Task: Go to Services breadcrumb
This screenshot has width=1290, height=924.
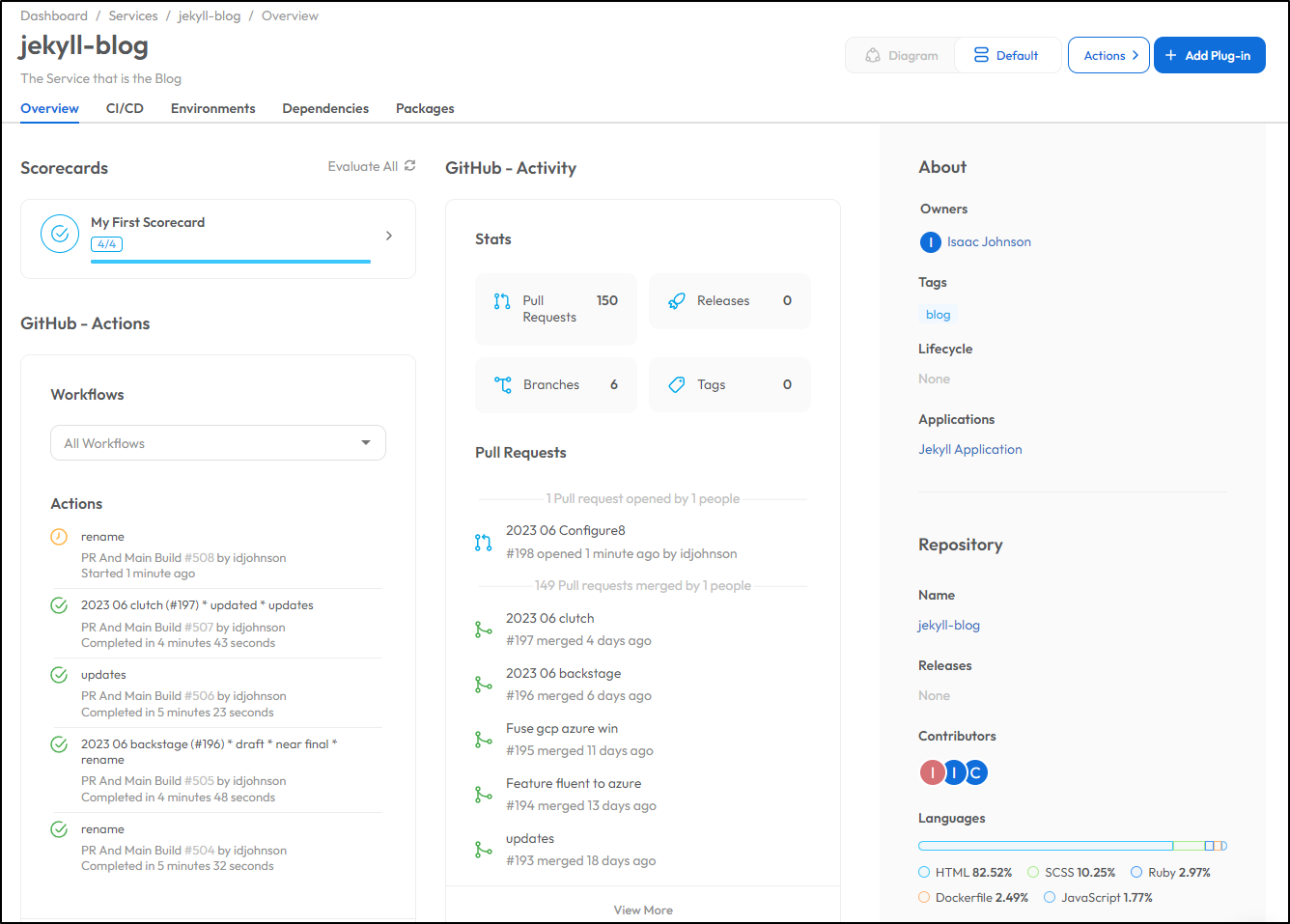Action: 133,16
